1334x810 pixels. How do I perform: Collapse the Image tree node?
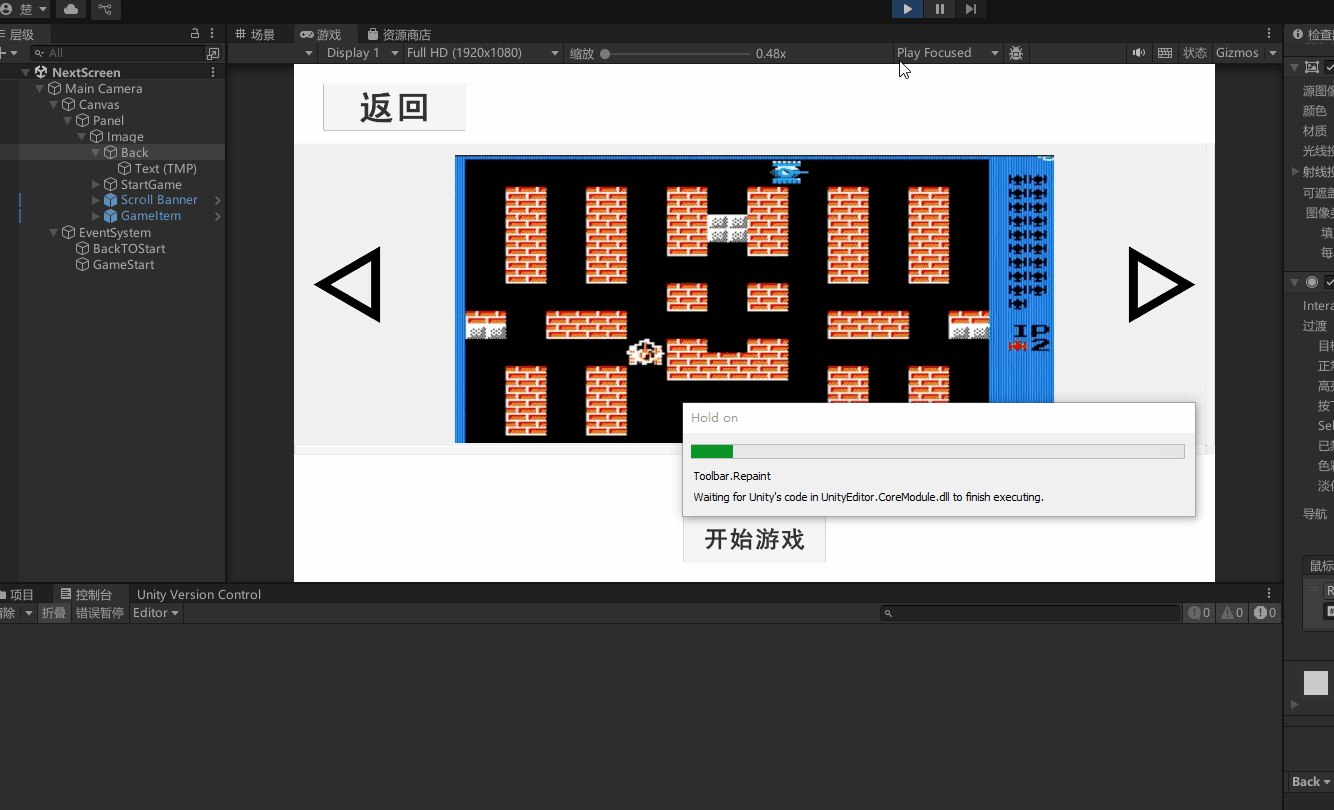81,136
